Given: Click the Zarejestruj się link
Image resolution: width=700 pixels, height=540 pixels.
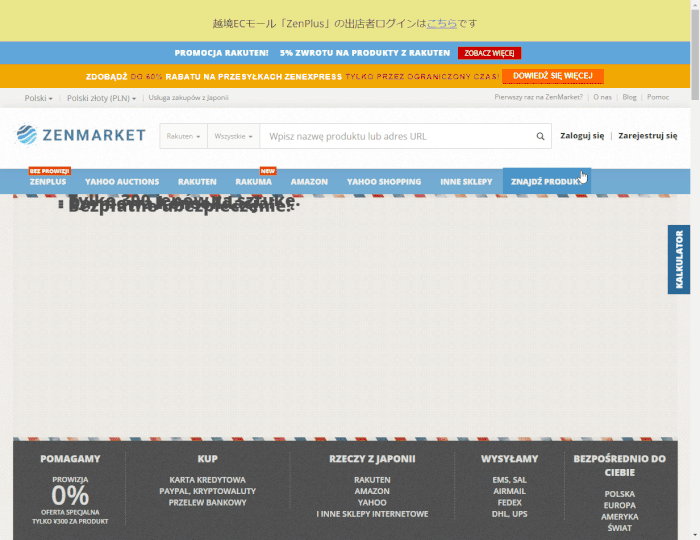Looking at the screenshot, I should click(647, 136).
